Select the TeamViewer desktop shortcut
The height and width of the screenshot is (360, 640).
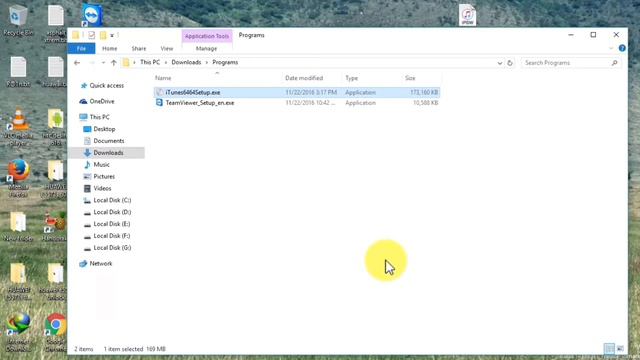(x=92, y=16)
